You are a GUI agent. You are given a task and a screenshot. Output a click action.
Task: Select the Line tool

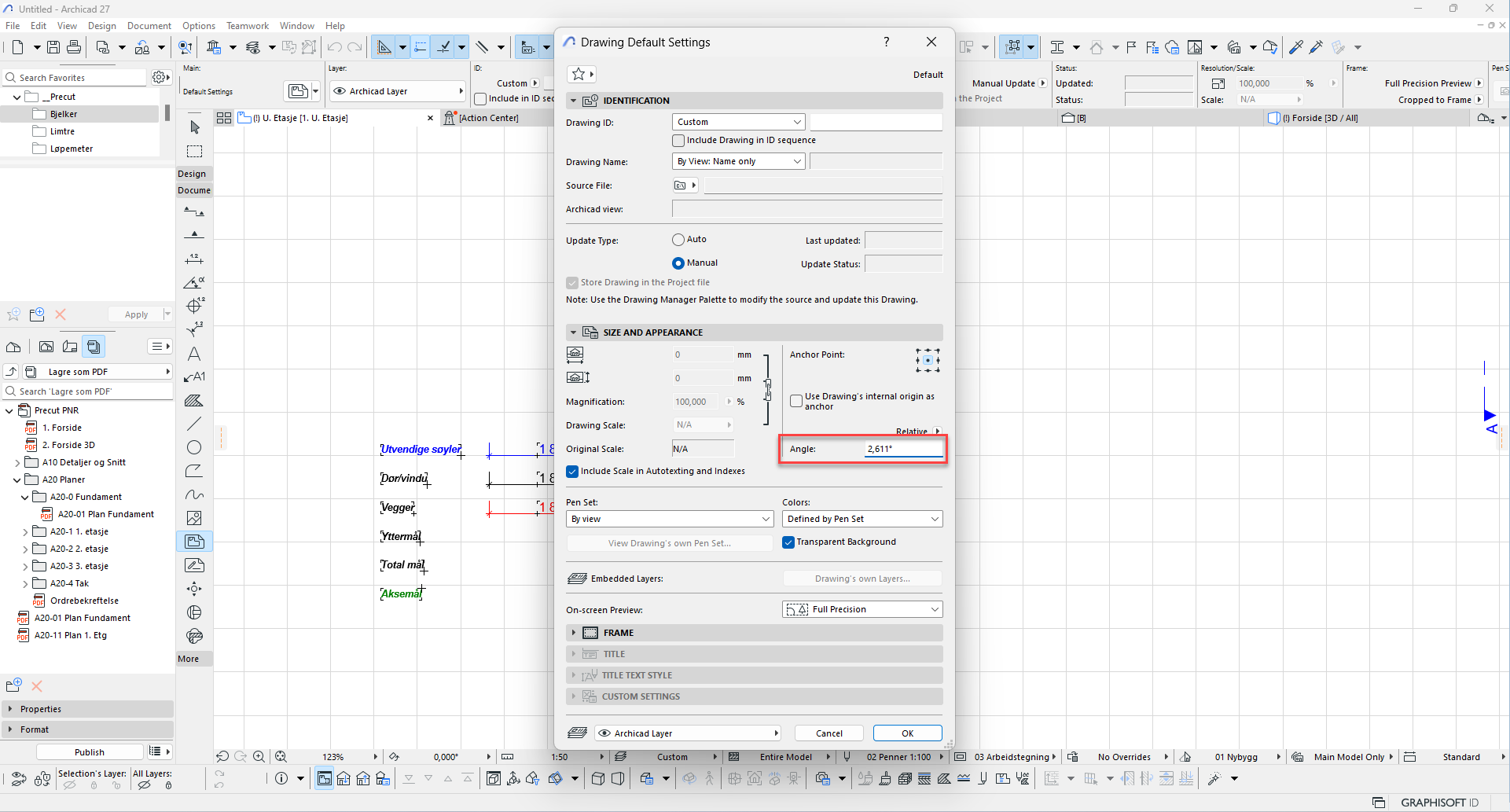click(194, 424)
